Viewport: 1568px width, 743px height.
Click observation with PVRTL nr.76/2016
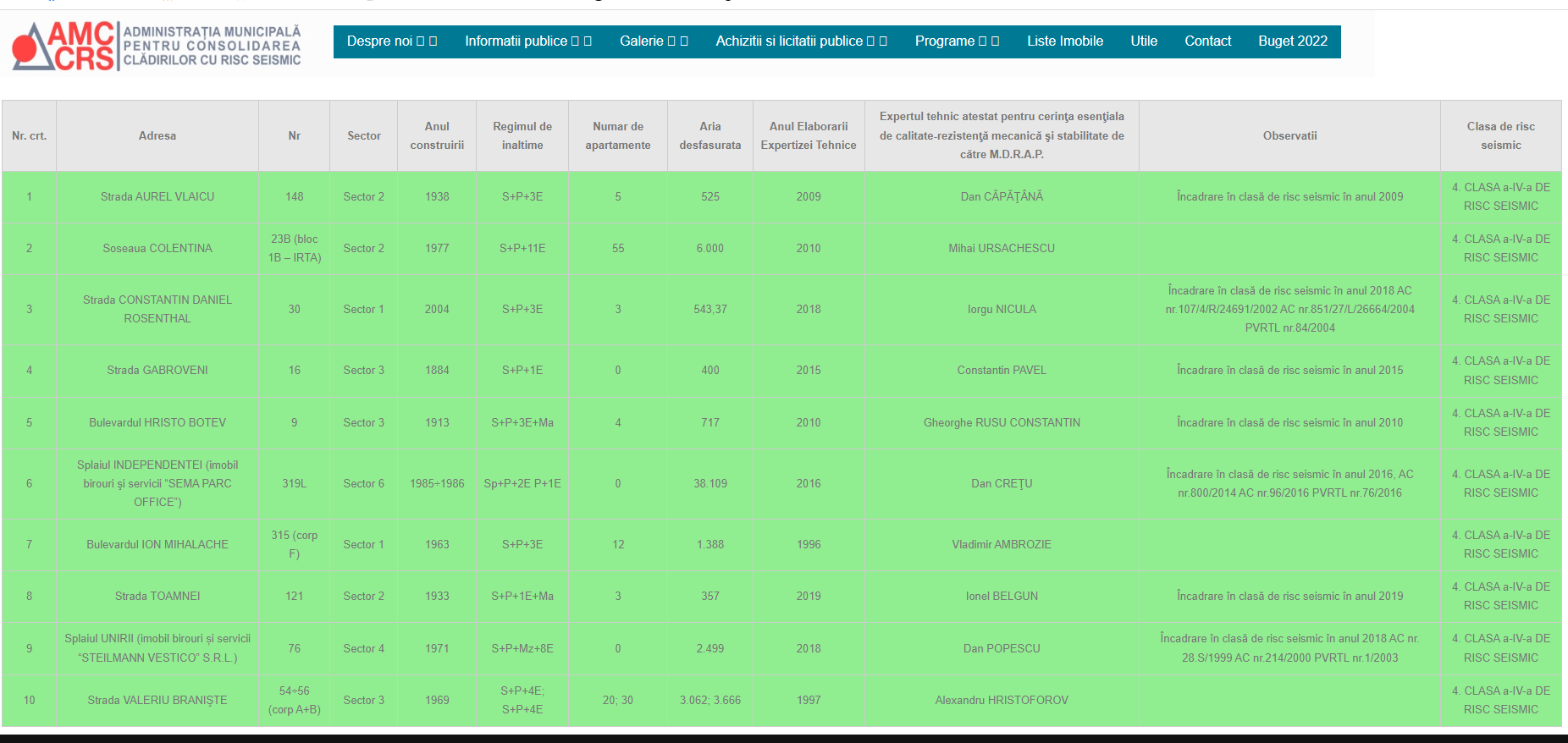tap(1289, 483)
